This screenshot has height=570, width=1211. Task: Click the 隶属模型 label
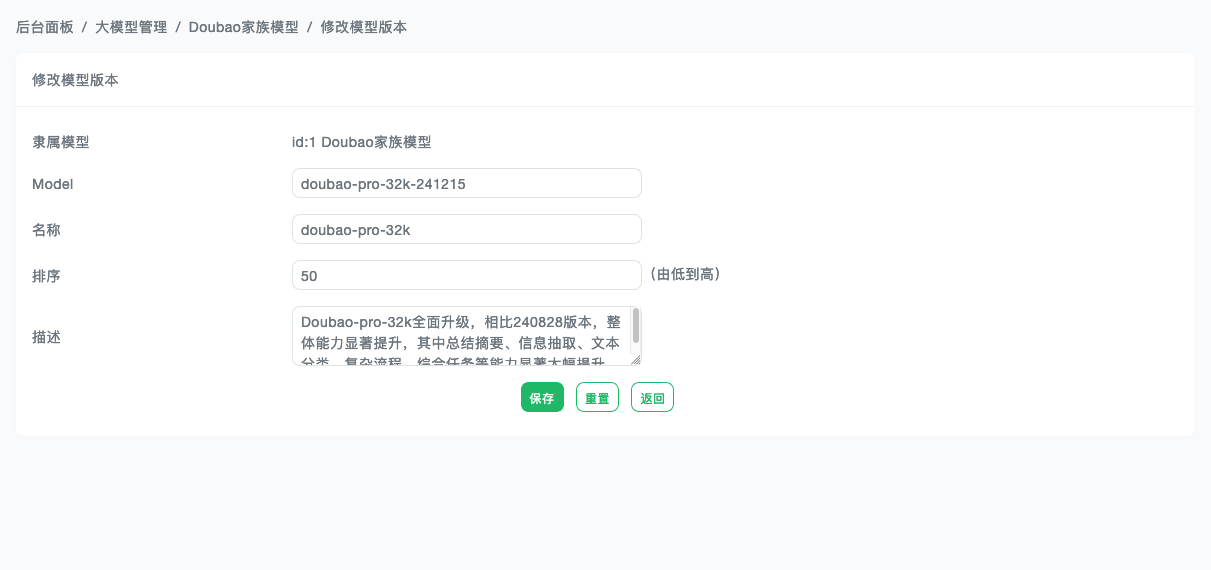click(x=61, y=142)
